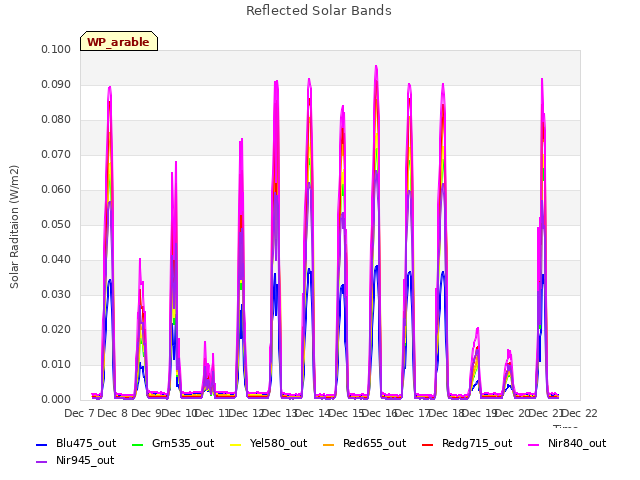Click the Dec 8 Nir840 peak
Image resolution: width=640 pixels, height=480 pixels.
pyautogui.click(x=109, y=88)
